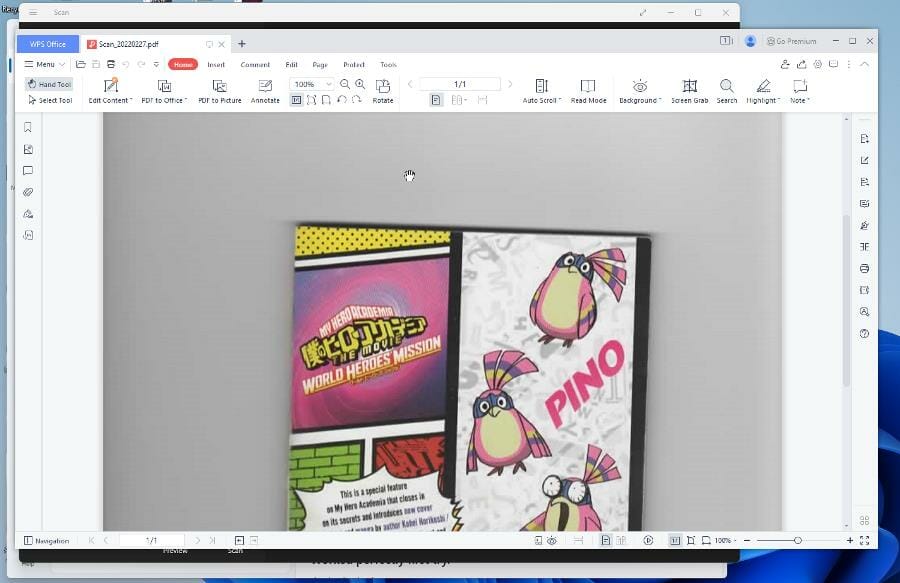Enter full screen from status bar

pyautogui.click(x=864, y=541)
